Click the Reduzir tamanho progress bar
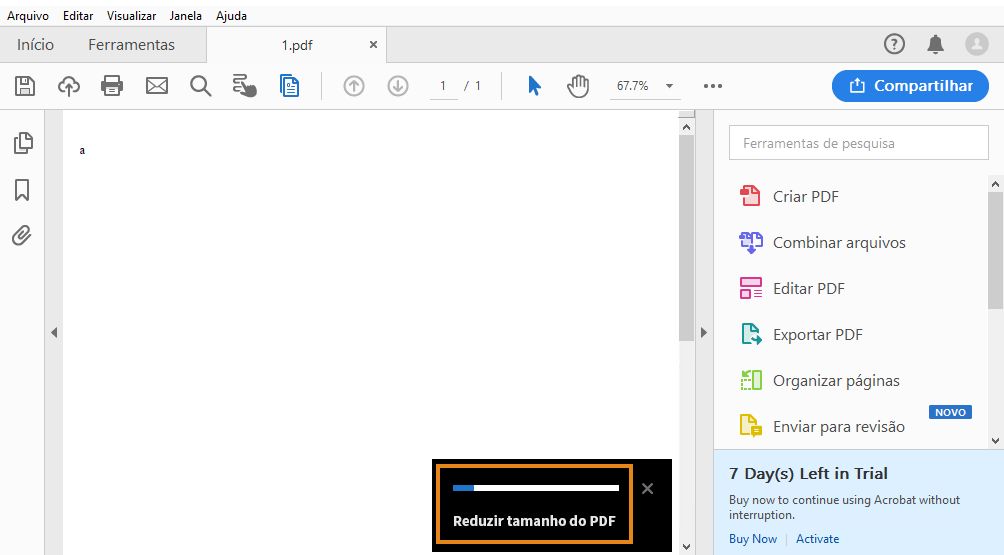The height and width of the screenshot is (555, 1004). pos(535,488)
